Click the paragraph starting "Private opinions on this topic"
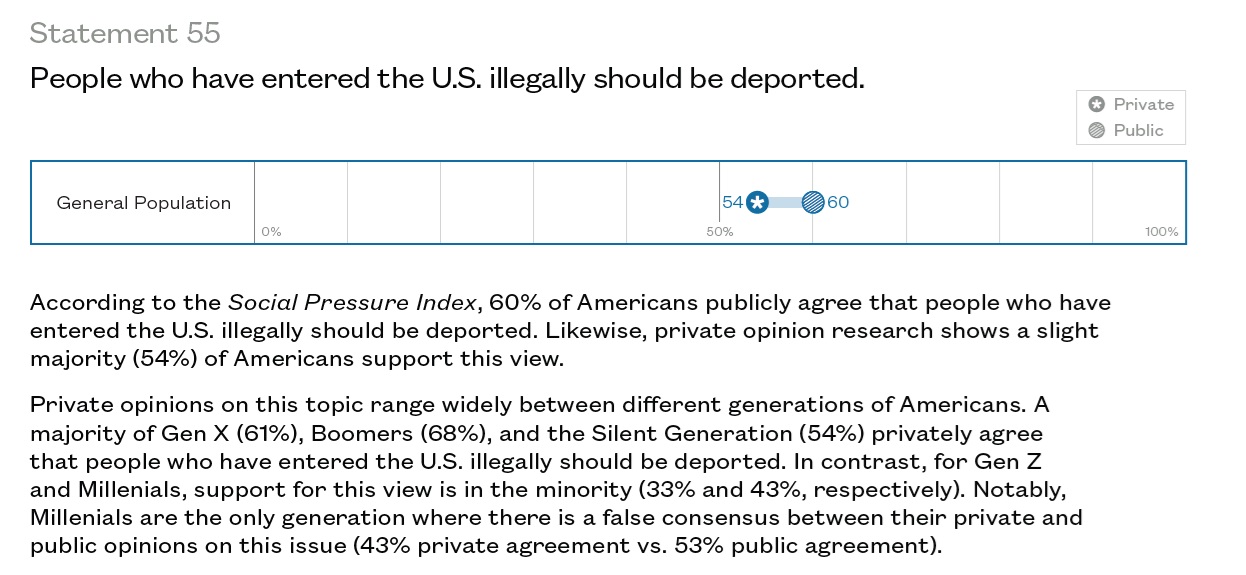Image resolution: width=1246 pixels, height=575 pixels. (x=556, y=475)
